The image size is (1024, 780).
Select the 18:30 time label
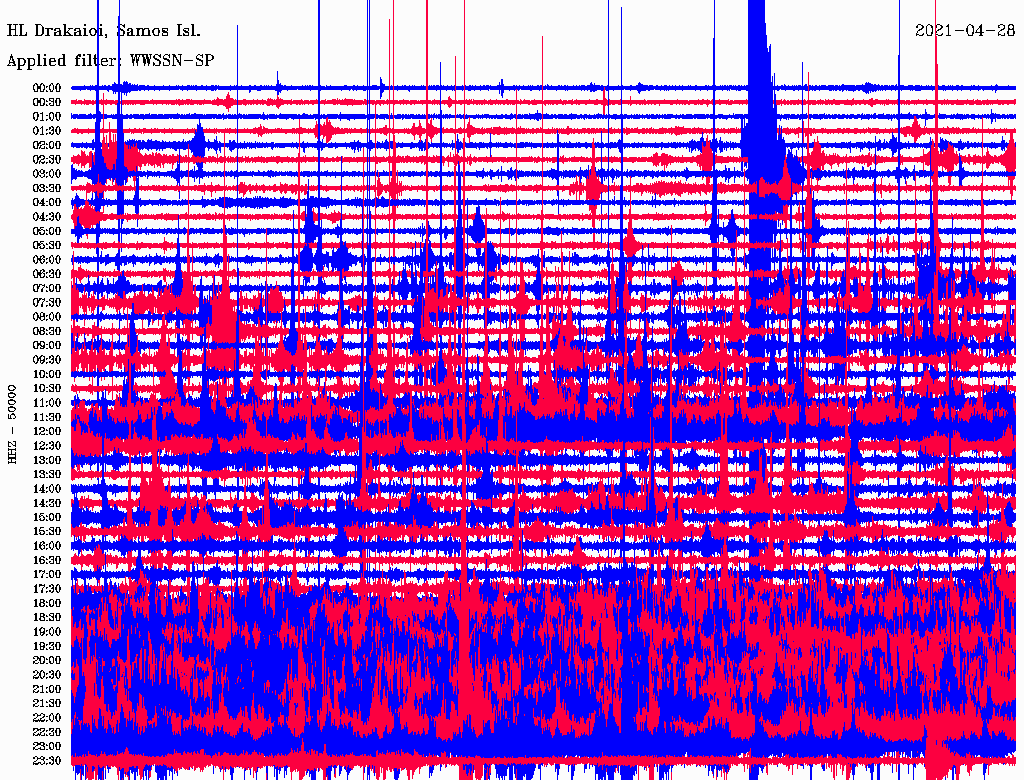coord(47,617)
